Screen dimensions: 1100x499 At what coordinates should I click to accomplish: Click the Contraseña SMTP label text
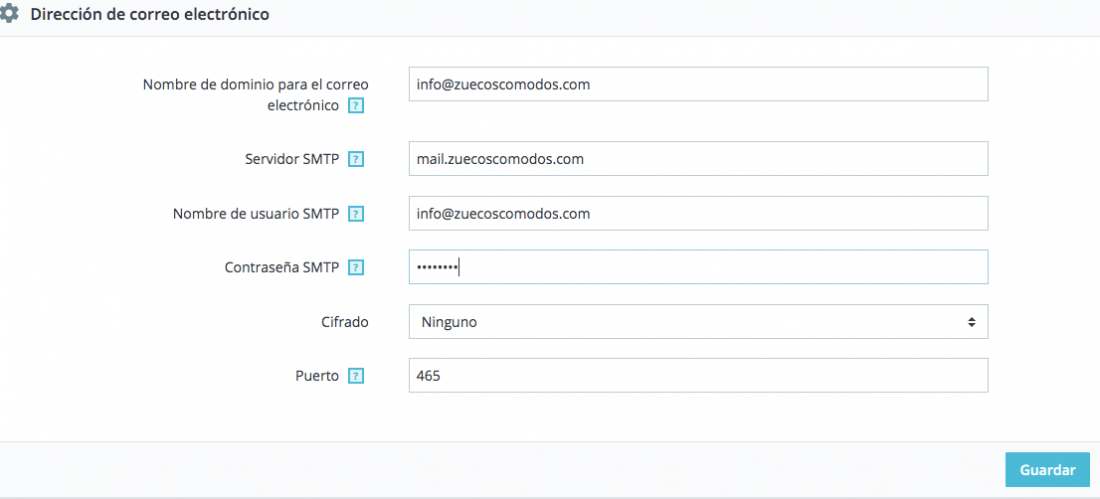[x=282, y=267]
